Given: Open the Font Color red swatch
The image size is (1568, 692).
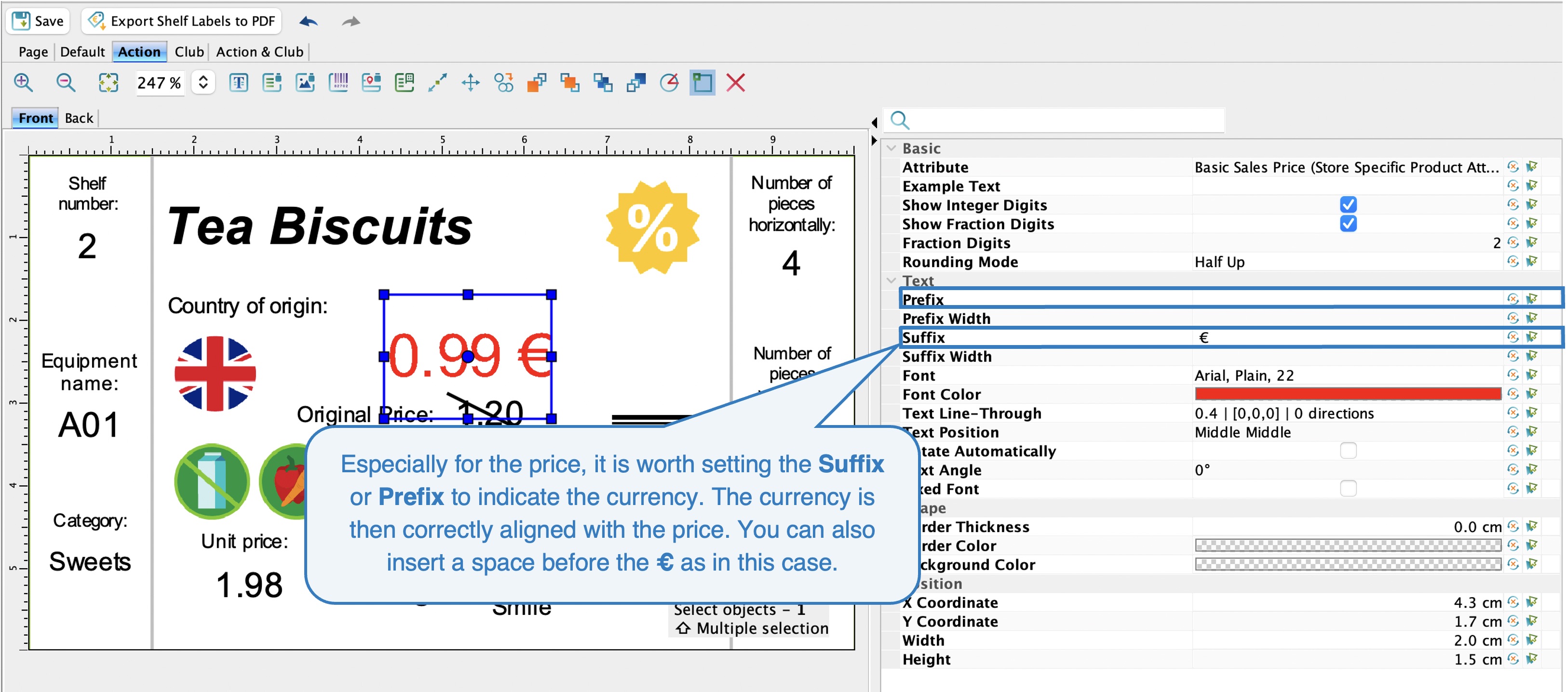Looking at the screenshot, I should 1348,394.
